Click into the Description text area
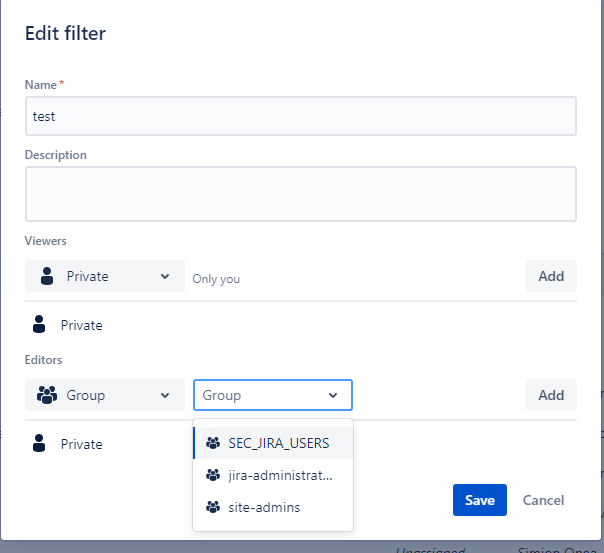 click(x=300, y=193)
